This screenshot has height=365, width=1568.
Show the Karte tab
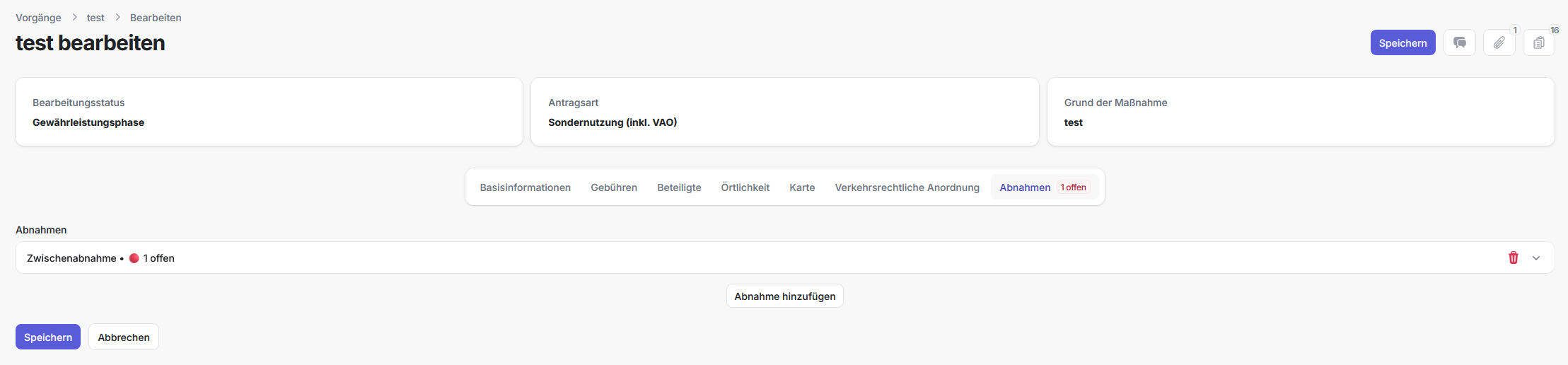[x=802, y=187]
